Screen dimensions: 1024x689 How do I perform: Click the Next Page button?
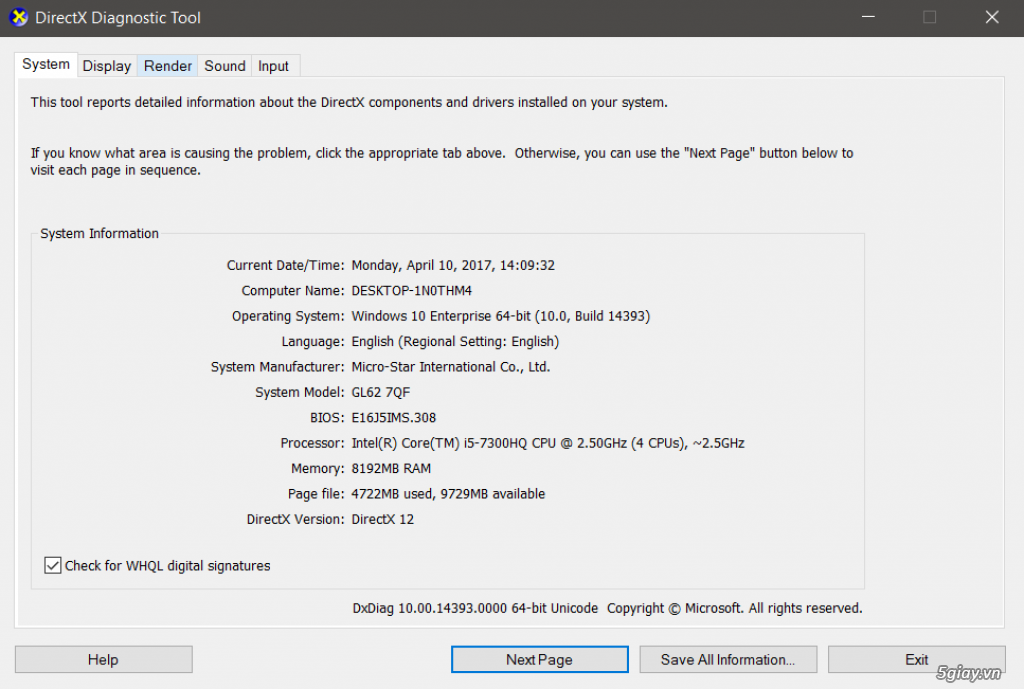click(x=539, y=660)
